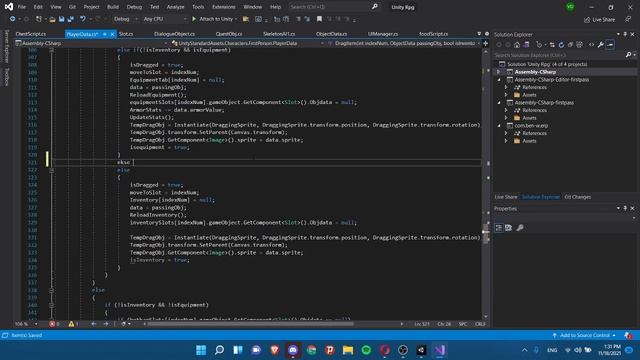640x360 pixels.
Task: Click the Alphabetical sort icon in Properties panel
Action: (509, 228)
